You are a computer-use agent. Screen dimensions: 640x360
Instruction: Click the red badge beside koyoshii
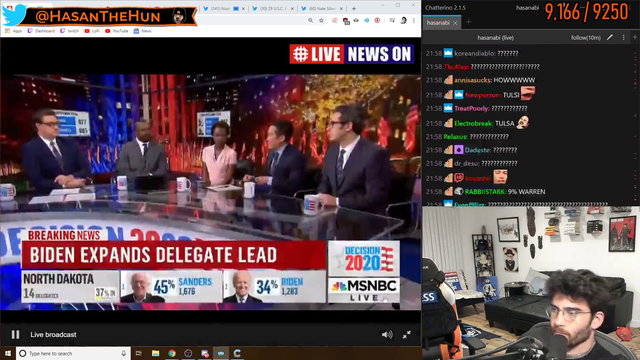click(459, 178)
